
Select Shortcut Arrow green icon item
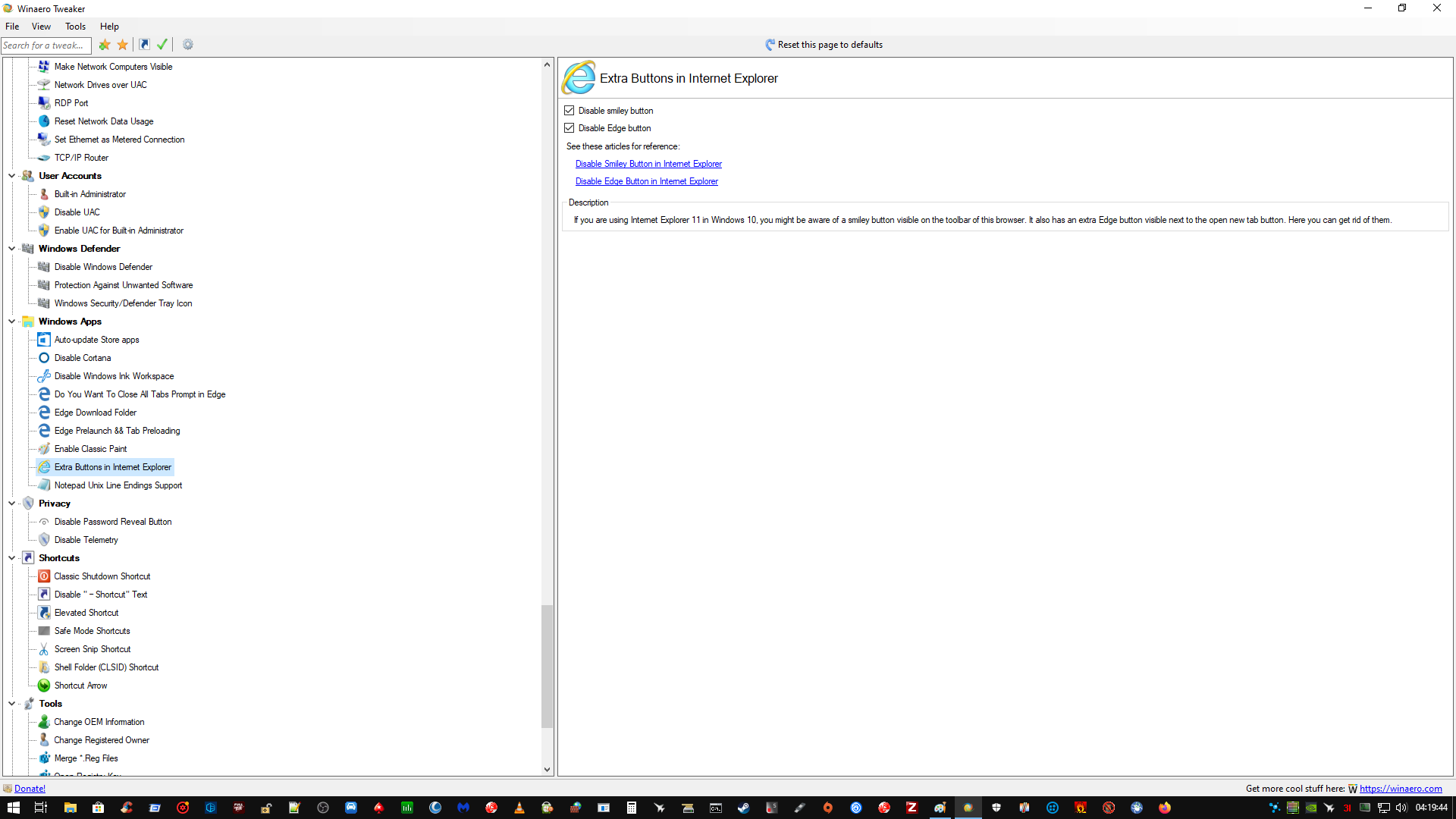coord(44,686)
